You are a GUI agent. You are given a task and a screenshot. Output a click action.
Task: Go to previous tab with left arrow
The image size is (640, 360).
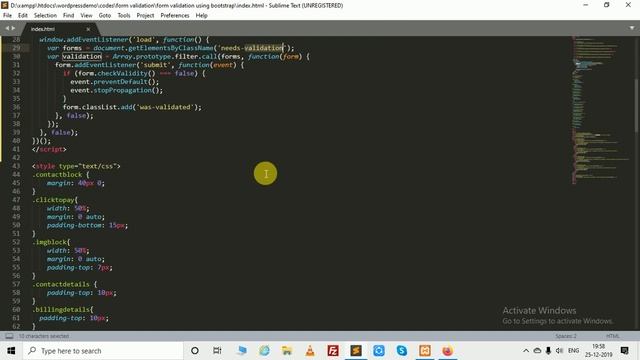click(x=7, y=28)
